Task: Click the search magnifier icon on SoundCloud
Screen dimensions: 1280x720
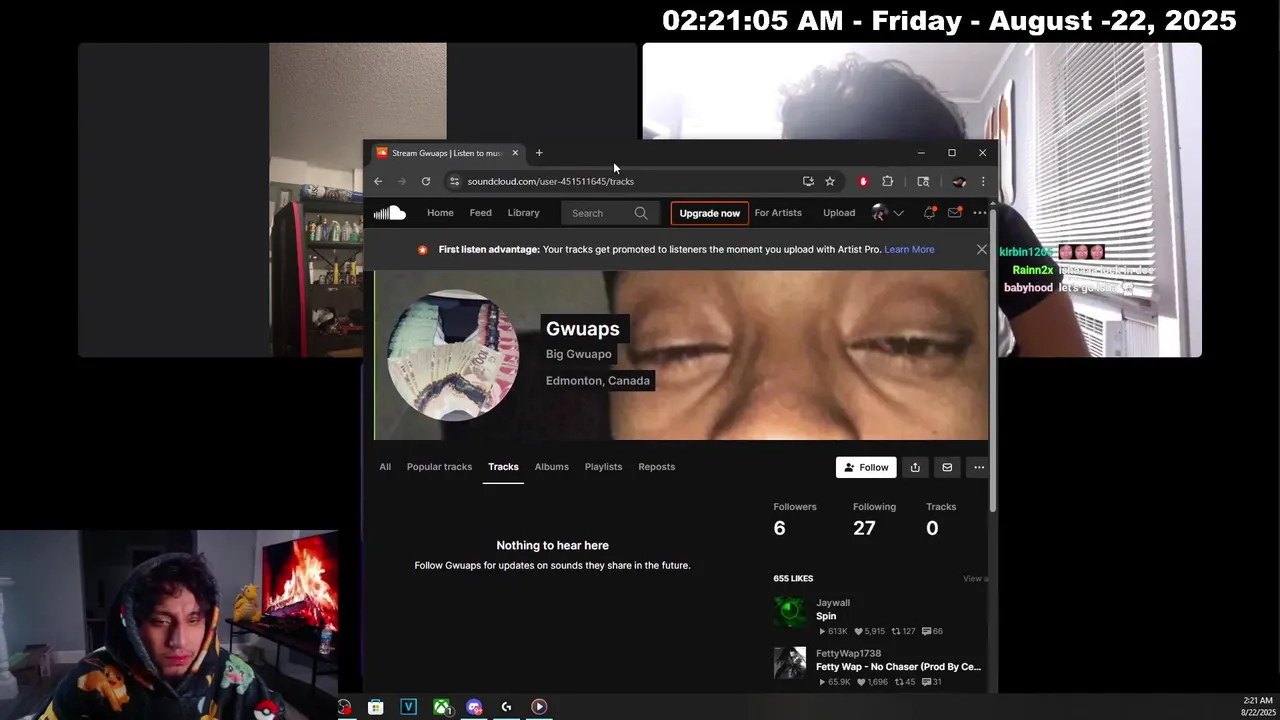Action: tap(641, 213)
